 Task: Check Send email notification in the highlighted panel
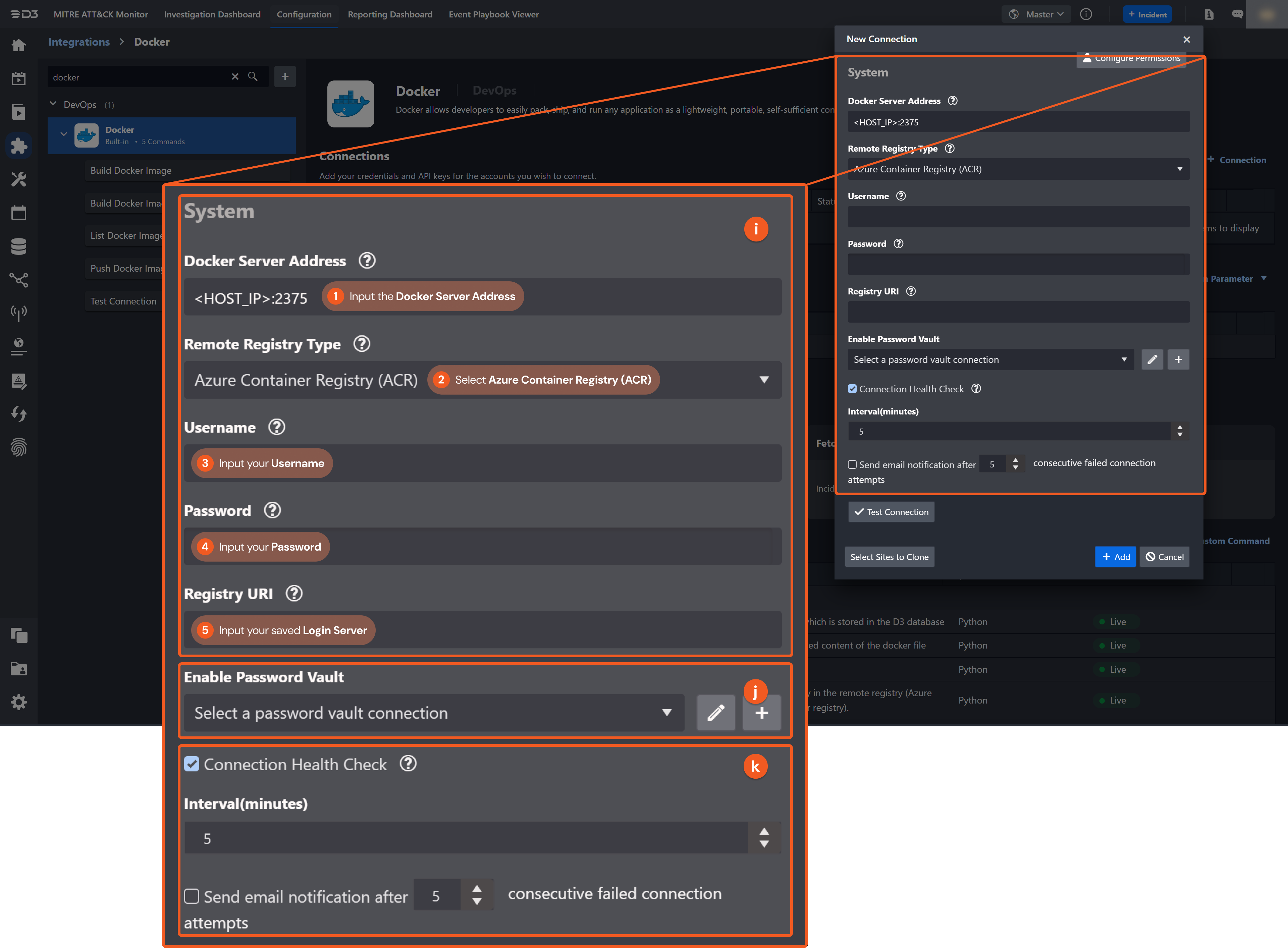[192, 896]
